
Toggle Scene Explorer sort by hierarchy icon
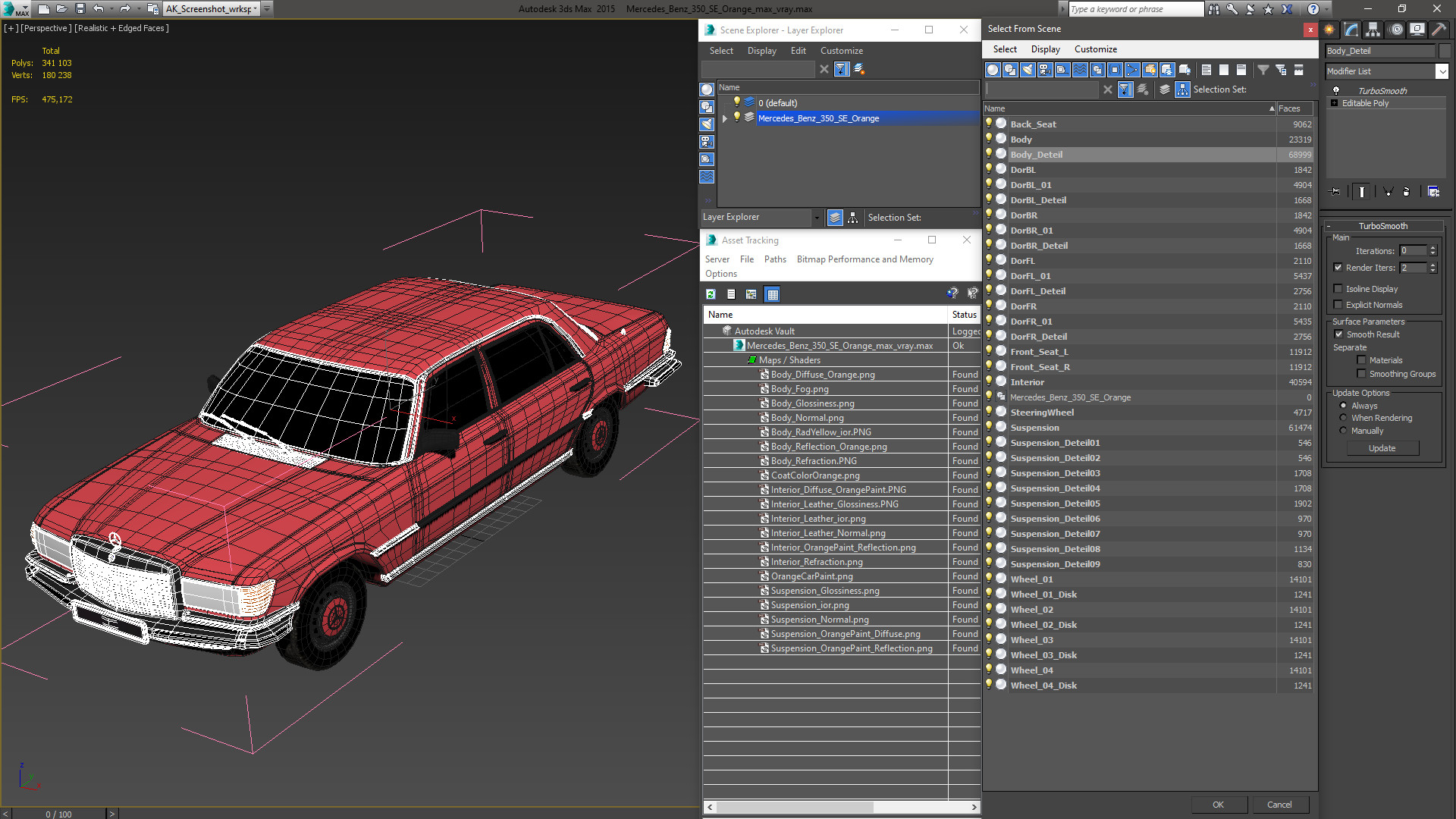pyautogui.click(x=852, y=218)
